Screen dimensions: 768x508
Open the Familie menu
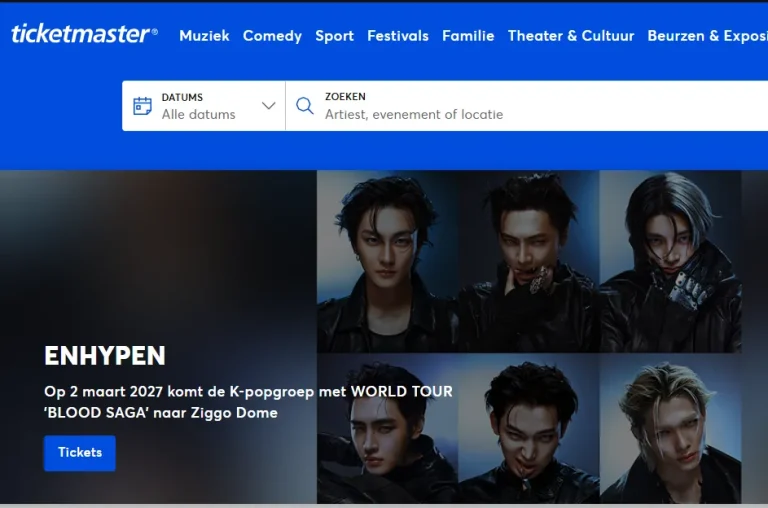pos(468,36)
